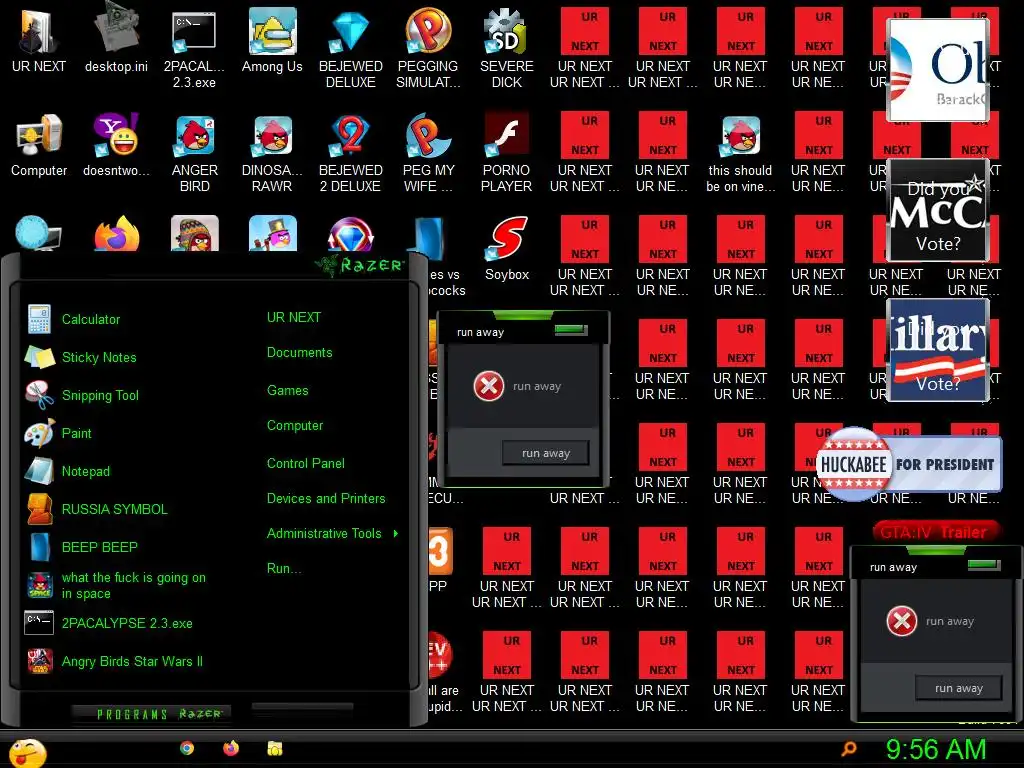The image size is (1024, 768).
Task: Click the PROGRAMS Razer button in start menu
Action: click(152, 714)
